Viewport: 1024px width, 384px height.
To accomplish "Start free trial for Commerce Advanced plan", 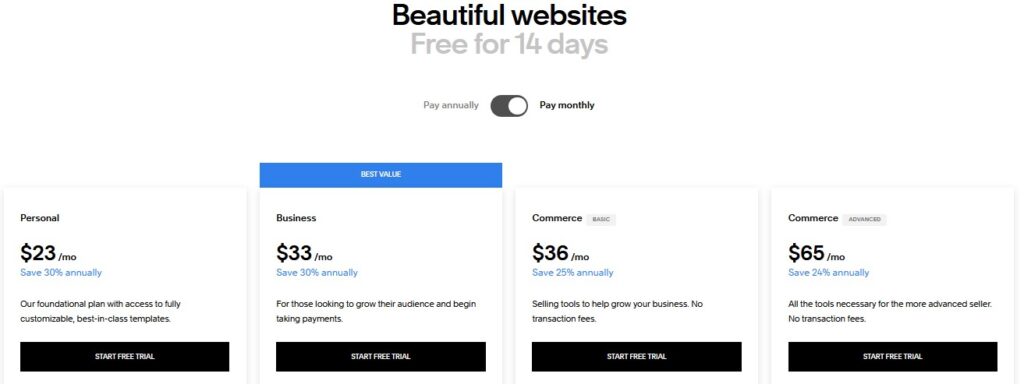I will (x=893, y=357).
